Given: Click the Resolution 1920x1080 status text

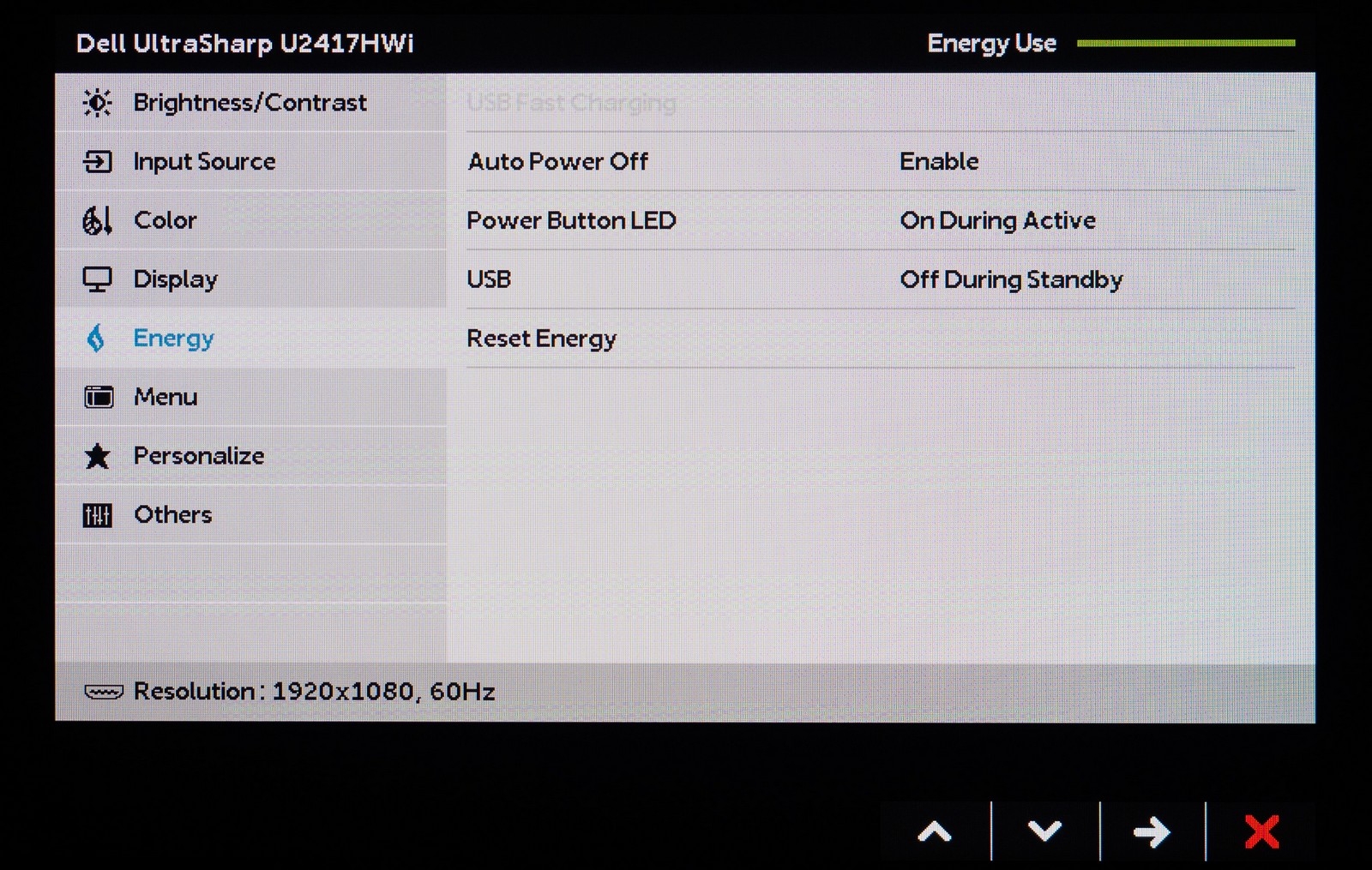Looking at the screenshot, I should pyautogui.click(x=314, y=692).
